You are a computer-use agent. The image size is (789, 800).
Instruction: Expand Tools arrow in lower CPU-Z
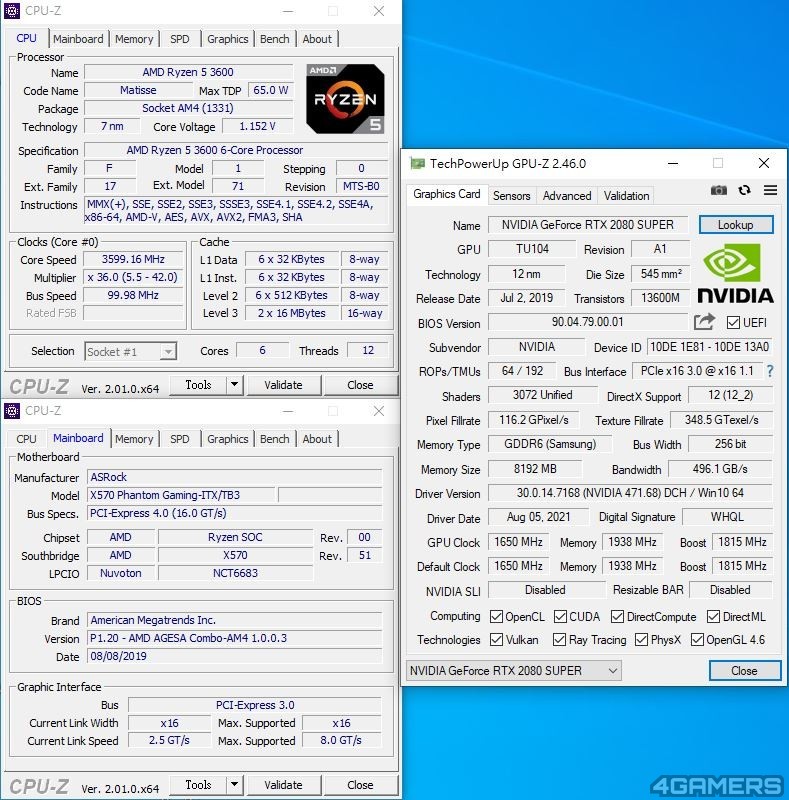tap(234, 785)
